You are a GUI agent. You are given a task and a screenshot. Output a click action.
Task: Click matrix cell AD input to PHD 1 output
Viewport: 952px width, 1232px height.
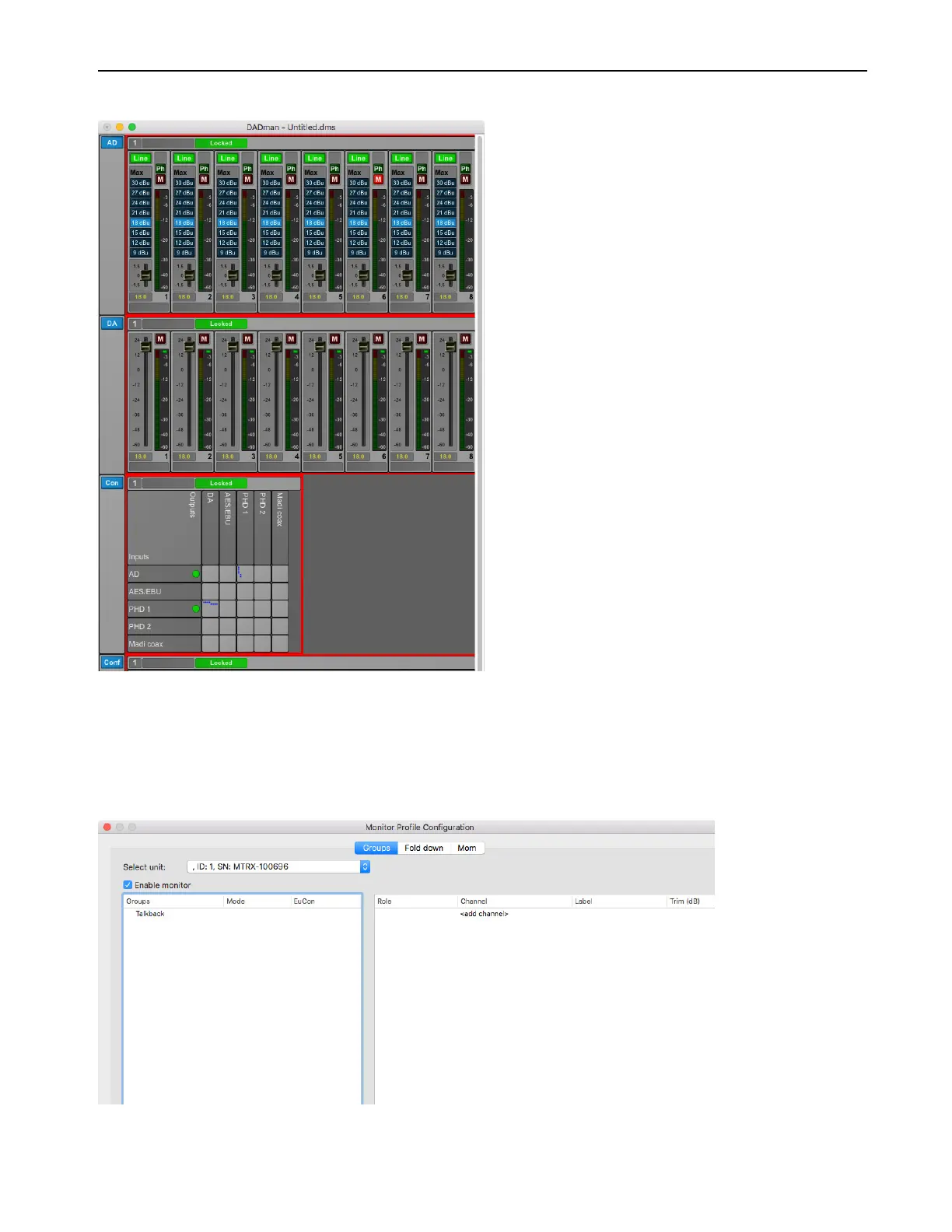click(x=245, y=574)
